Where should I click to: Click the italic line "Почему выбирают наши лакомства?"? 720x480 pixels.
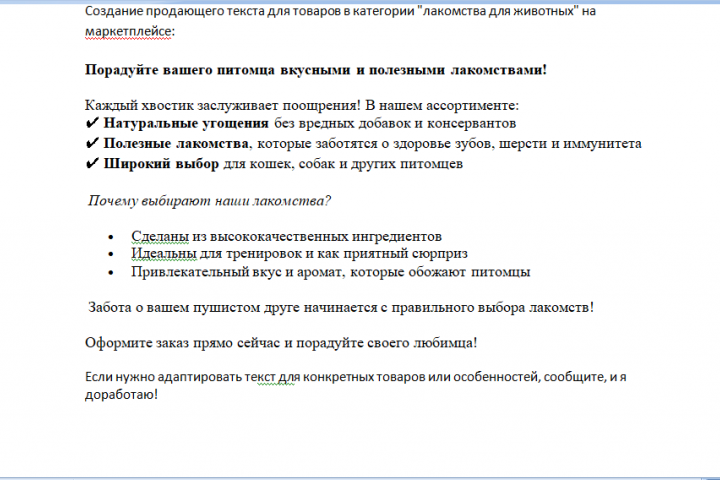tap(209, 201)
